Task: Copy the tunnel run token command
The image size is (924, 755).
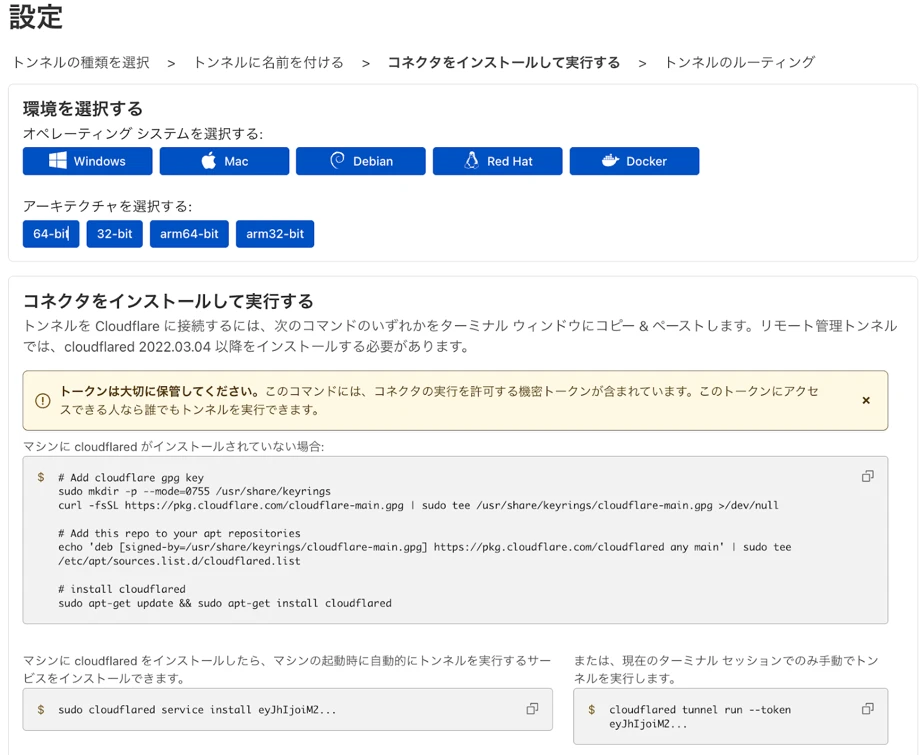Action: [867, 709]
